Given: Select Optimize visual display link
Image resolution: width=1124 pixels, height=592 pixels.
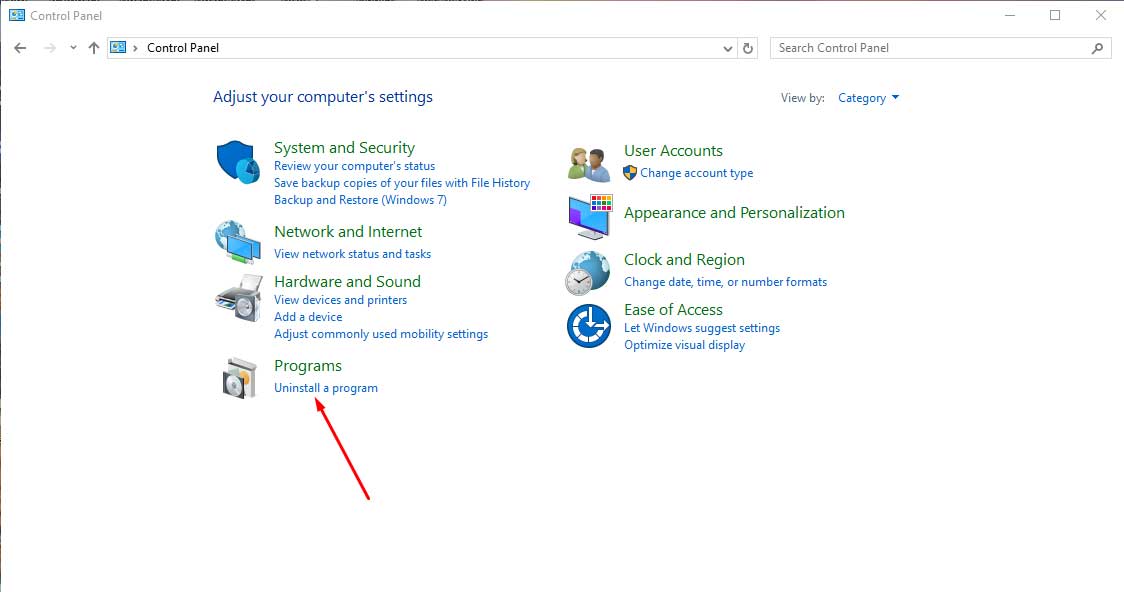Looking at the screenshot, I should click(684, 345).
